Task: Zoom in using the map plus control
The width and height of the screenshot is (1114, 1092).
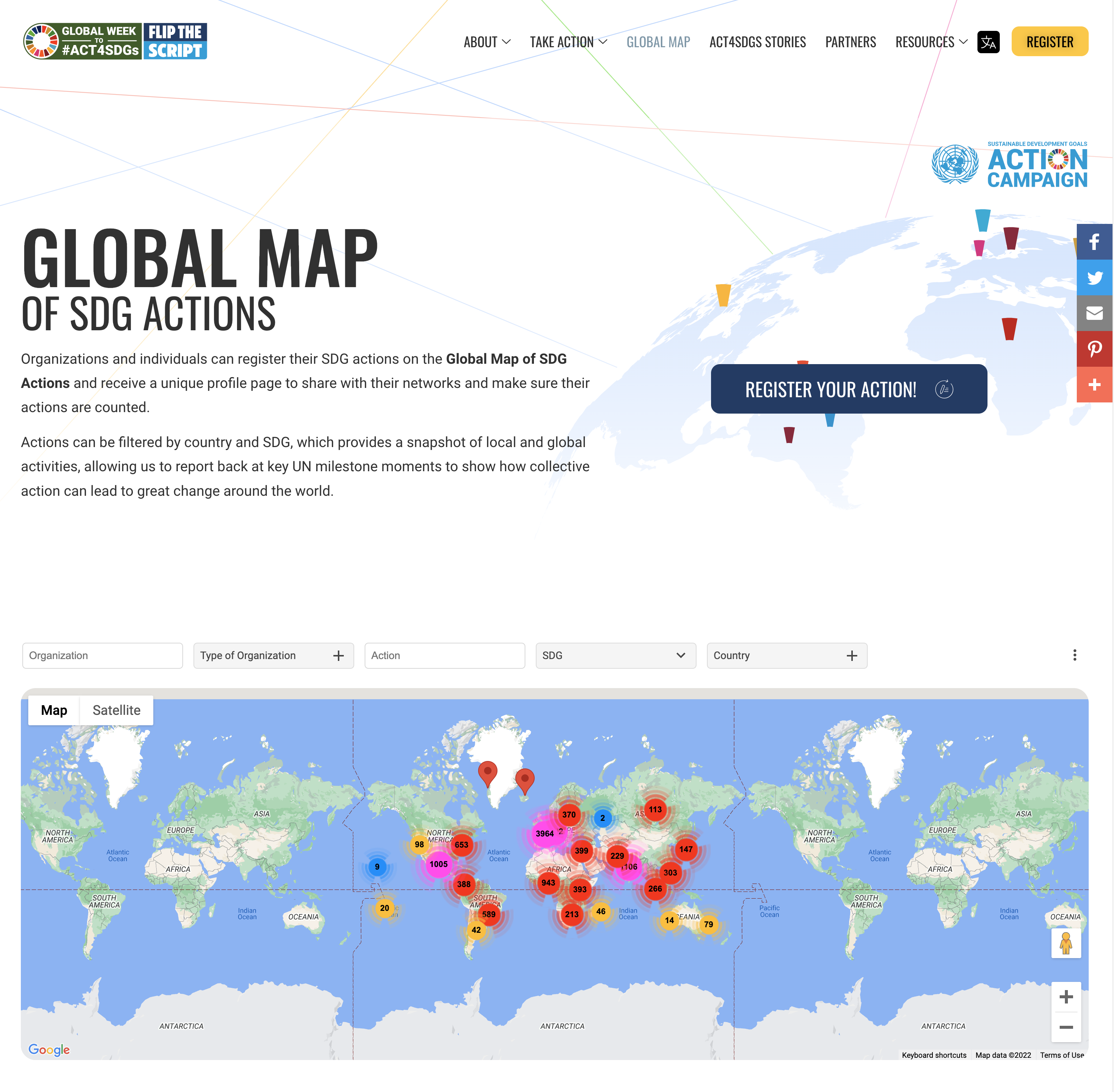Action: [1066, 997]
